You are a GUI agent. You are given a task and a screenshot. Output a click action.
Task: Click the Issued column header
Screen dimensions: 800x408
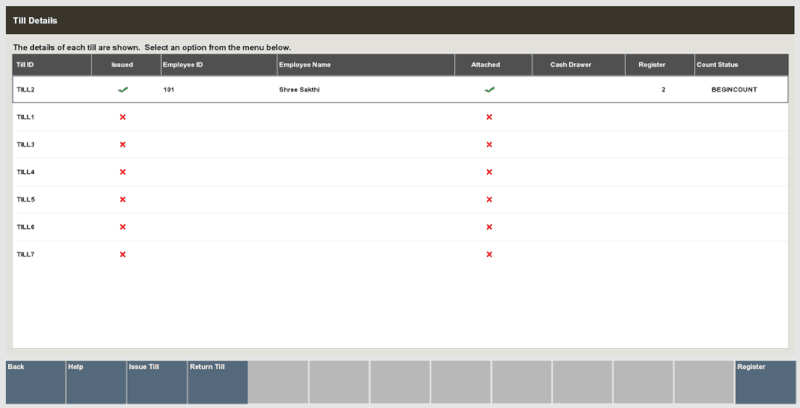point(127,65)
